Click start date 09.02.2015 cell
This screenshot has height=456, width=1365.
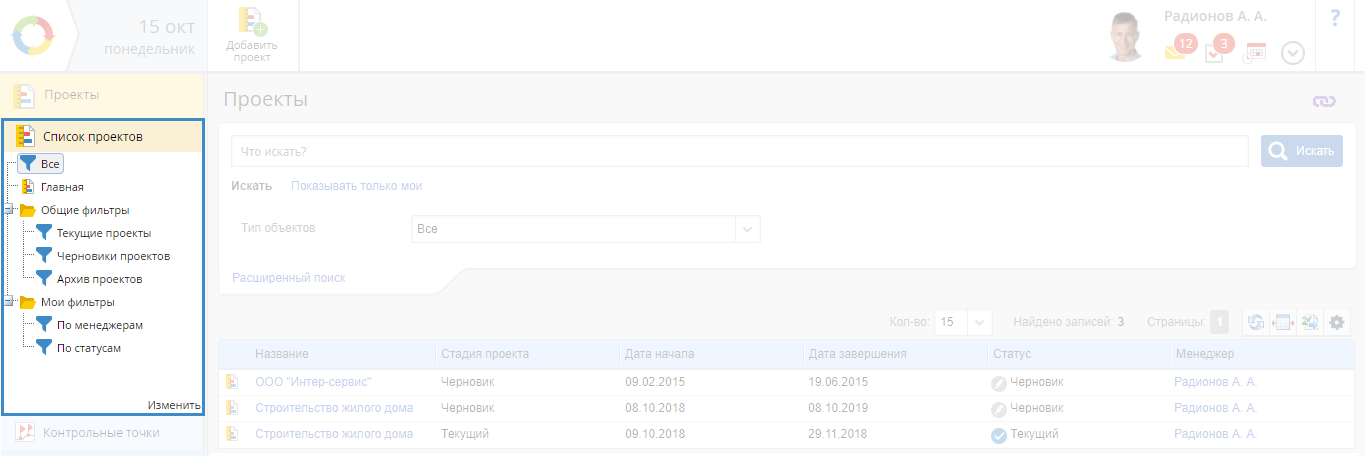point(655,381)
